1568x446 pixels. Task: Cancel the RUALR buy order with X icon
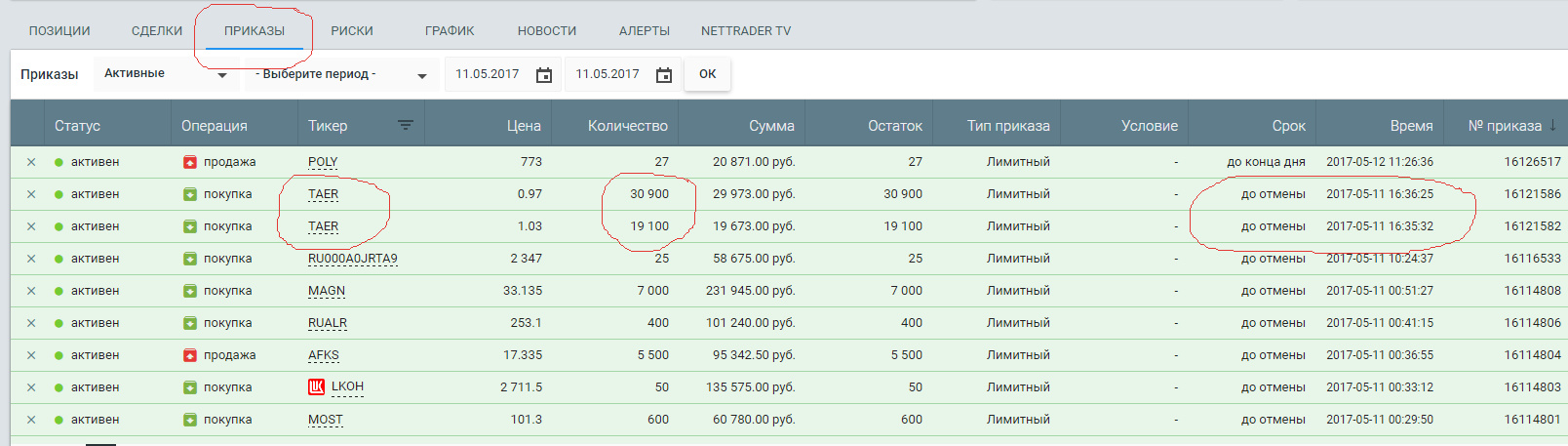click(x=31, y=323)
